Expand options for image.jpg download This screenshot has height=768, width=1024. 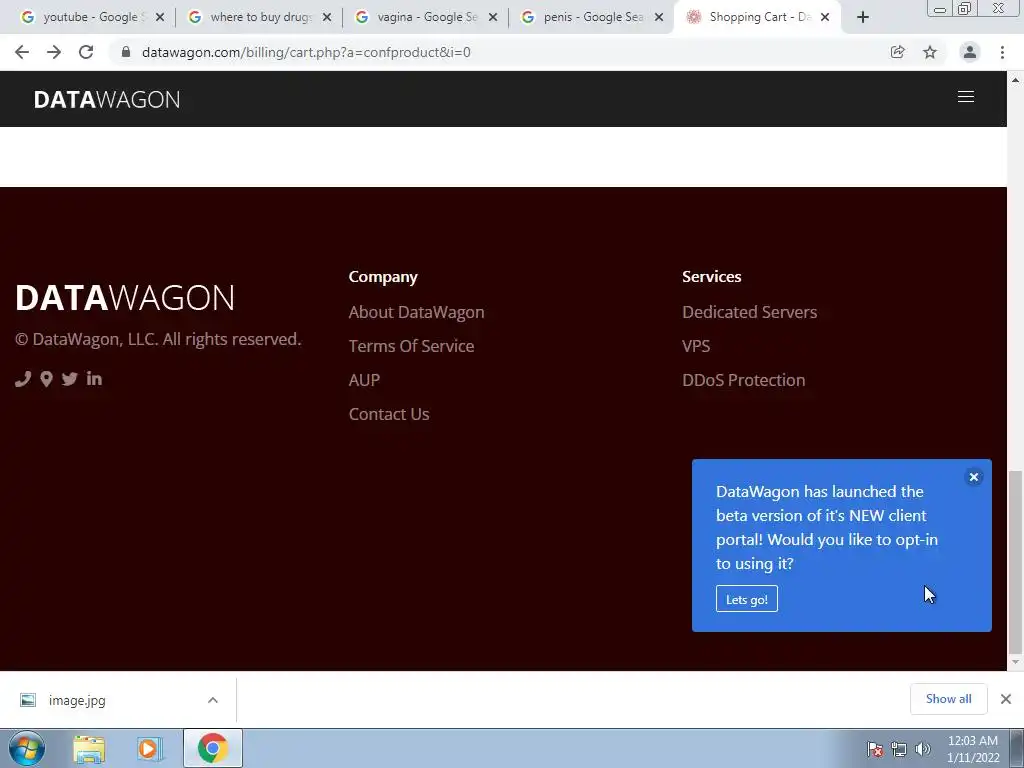tap(213, 700)
